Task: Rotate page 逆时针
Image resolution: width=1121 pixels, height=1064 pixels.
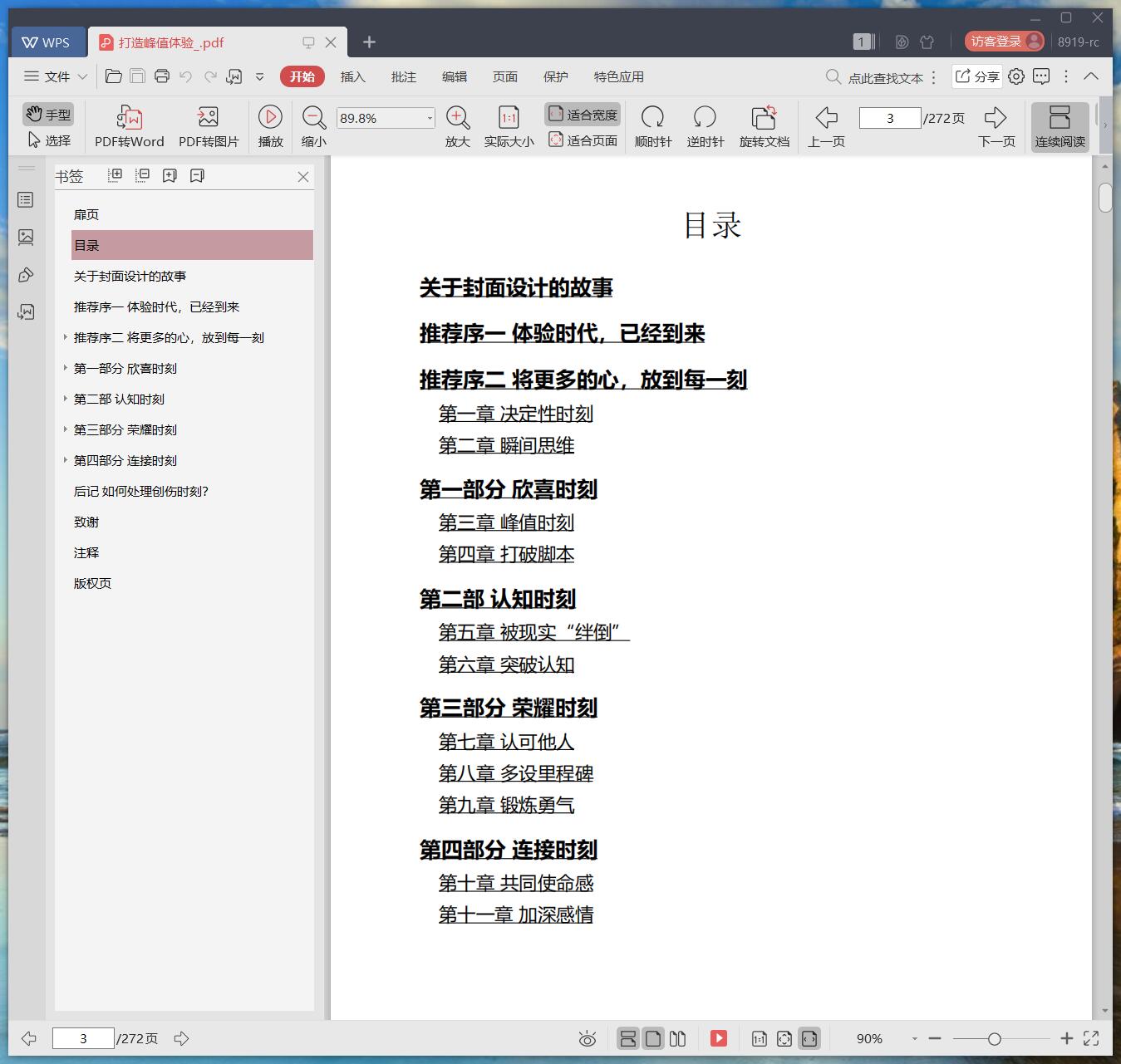Action: 705,127
